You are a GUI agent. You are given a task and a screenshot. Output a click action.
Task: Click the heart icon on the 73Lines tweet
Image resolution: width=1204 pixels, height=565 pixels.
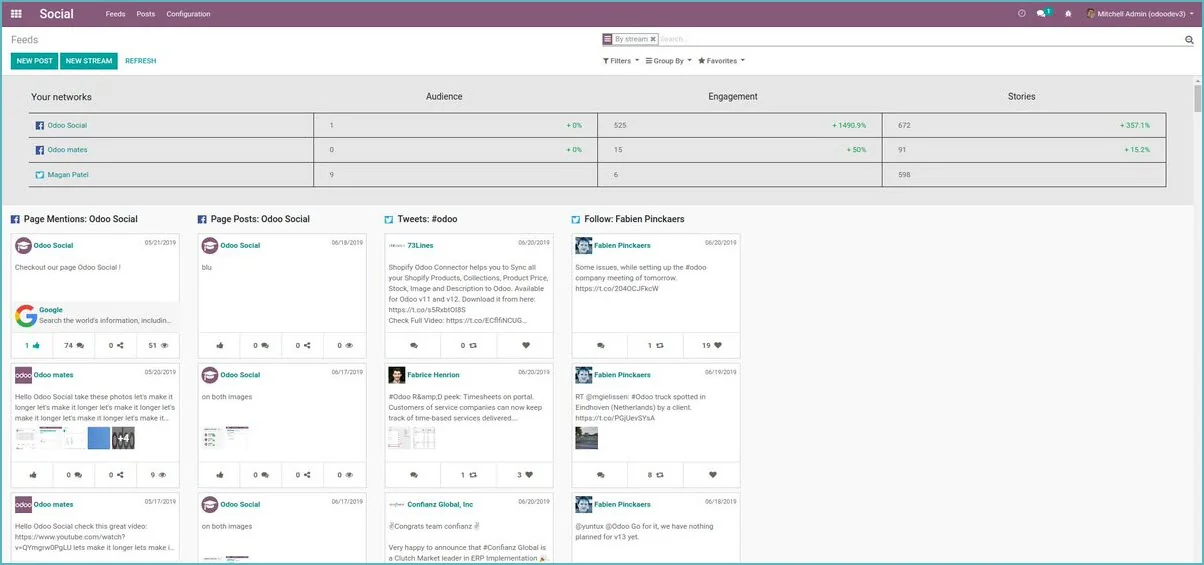pyautogui.click(x=527, y=345)
